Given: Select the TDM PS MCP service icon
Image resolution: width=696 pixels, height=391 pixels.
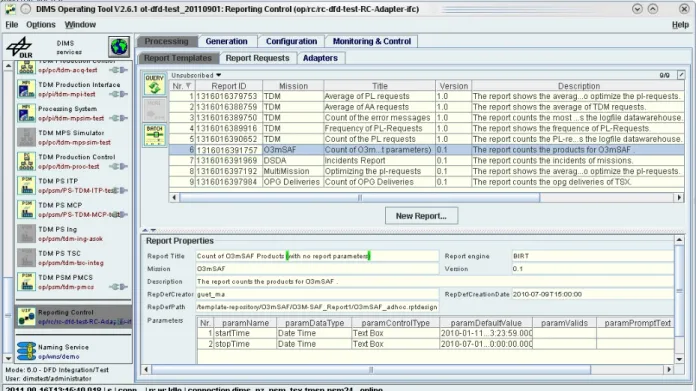Looking at the screenshot, I should click(x=26, y=209).
